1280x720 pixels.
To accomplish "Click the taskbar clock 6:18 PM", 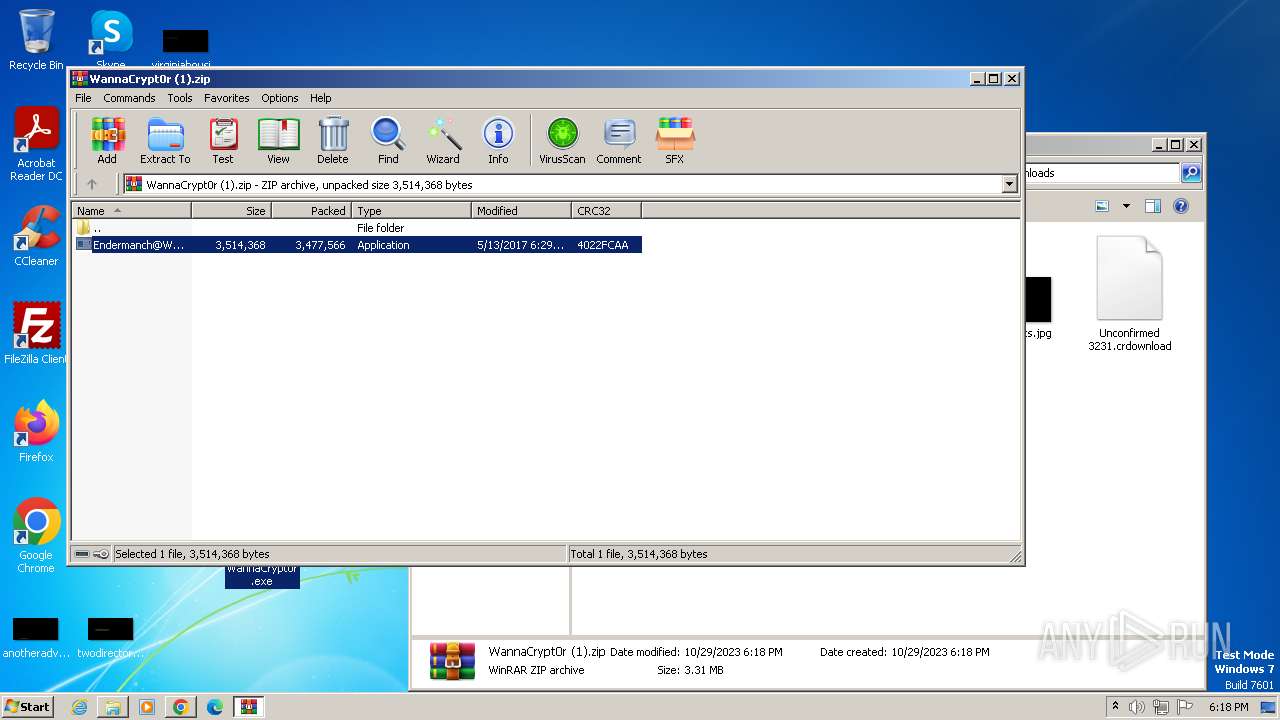I will tap(1228, 707).
